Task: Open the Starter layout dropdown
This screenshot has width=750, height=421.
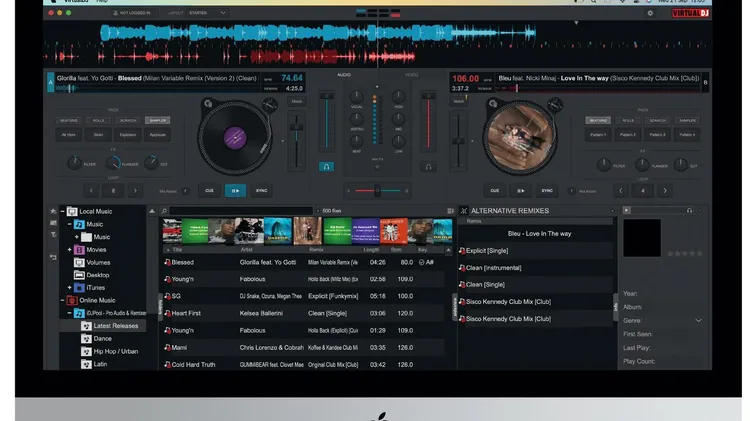Action: click(x=207, y=13)
